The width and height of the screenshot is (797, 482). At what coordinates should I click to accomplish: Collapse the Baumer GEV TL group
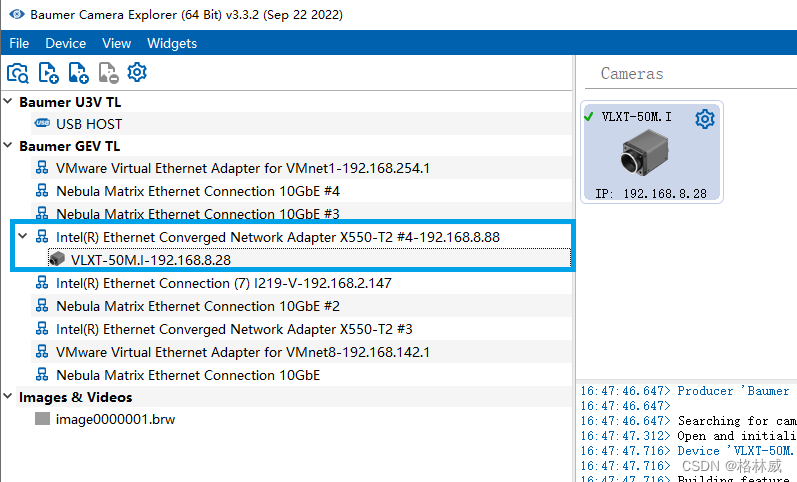coord(8,145)
